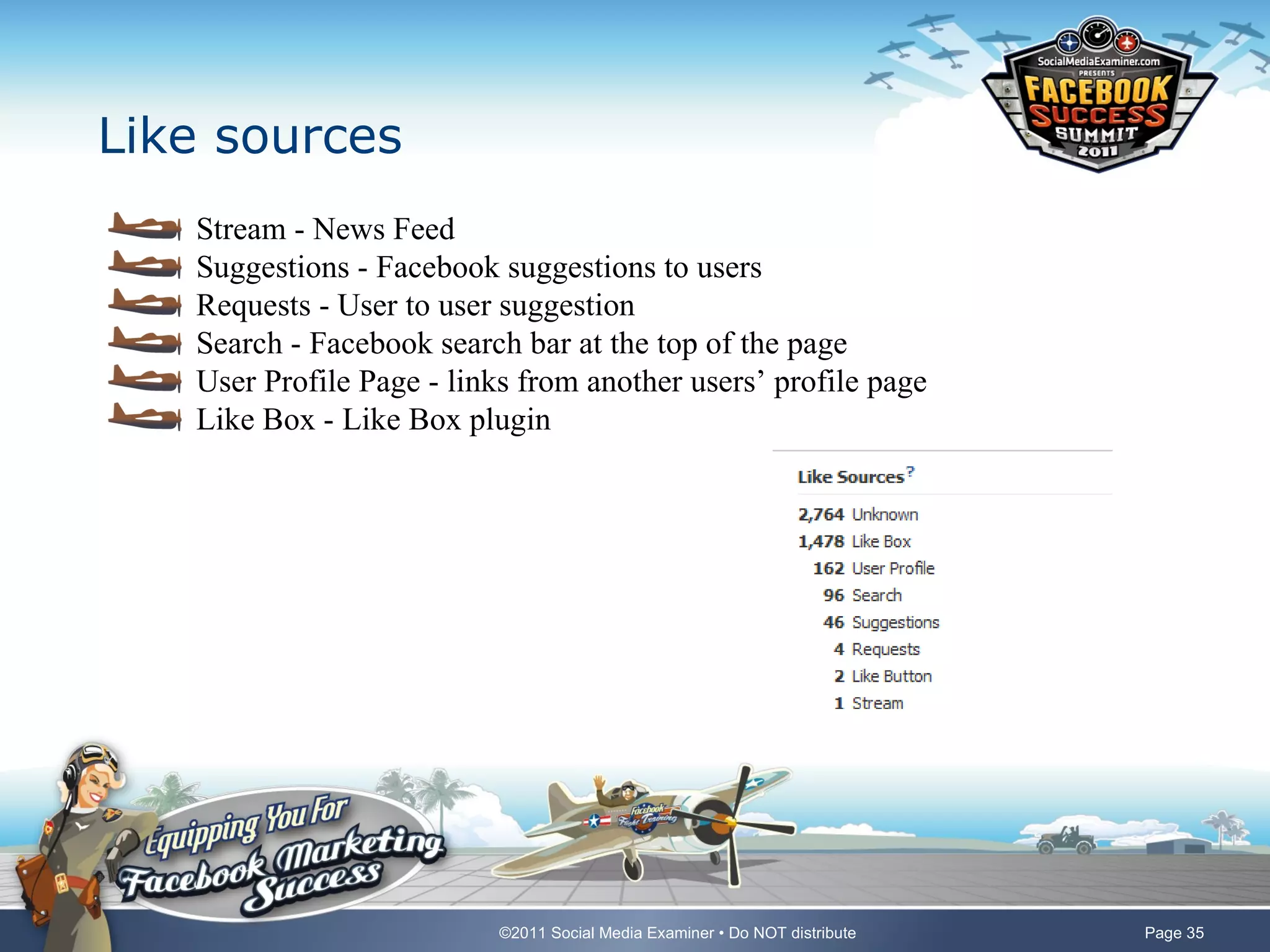Click the SocialMediaExaminer.com text on the badge

click(x=1098, y=61)
